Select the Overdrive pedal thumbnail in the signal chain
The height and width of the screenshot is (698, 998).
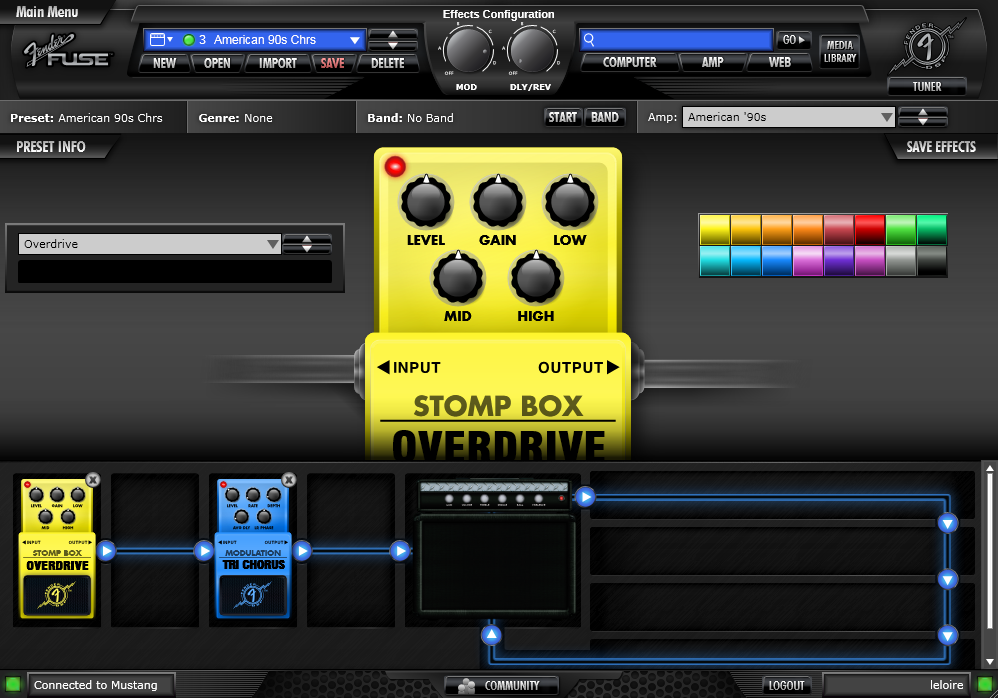57,548
